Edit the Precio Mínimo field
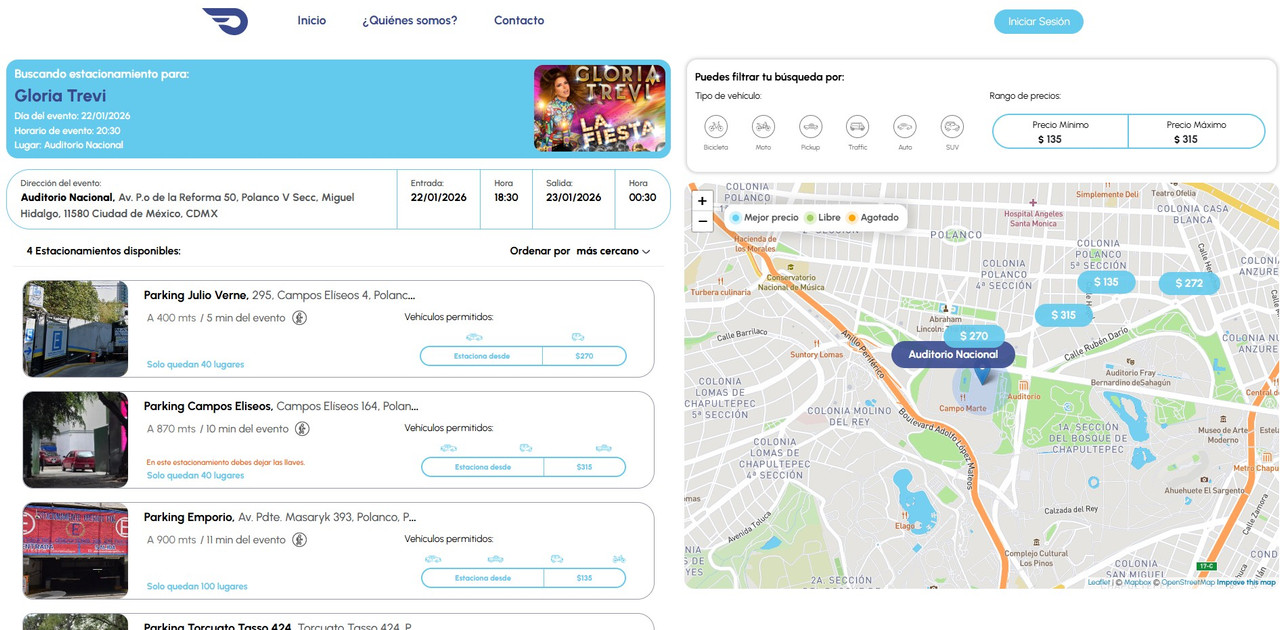1280x630 pixels. coord(1060,132)
